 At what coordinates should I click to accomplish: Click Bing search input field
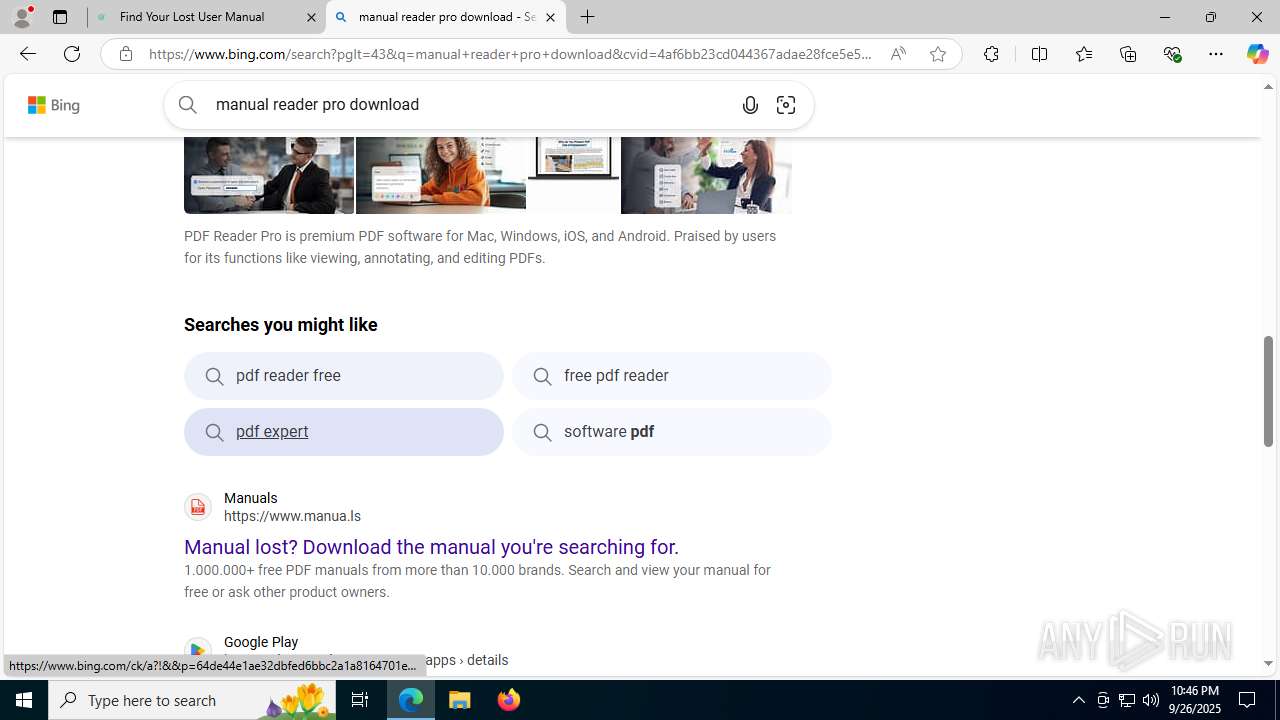click(470, 105)
